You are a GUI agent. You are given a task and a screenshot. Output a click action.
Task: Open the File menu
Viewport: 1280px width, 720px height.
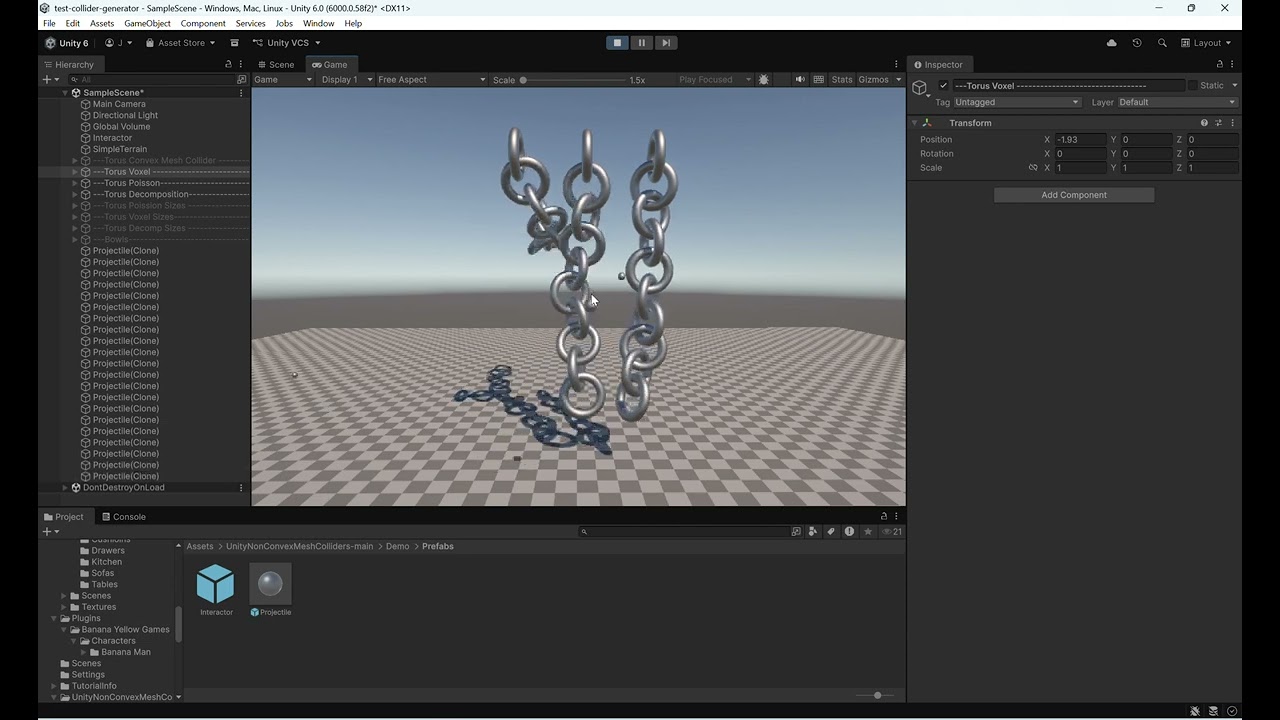point(49,23)
